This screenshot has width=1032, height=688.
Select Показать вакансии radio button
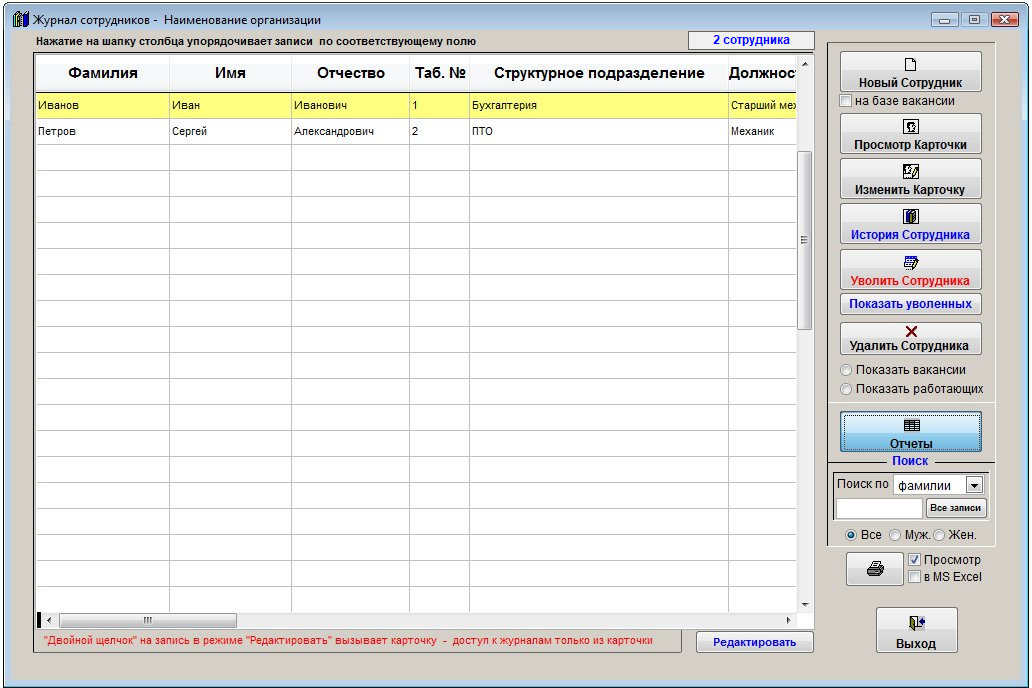[846, 370]
